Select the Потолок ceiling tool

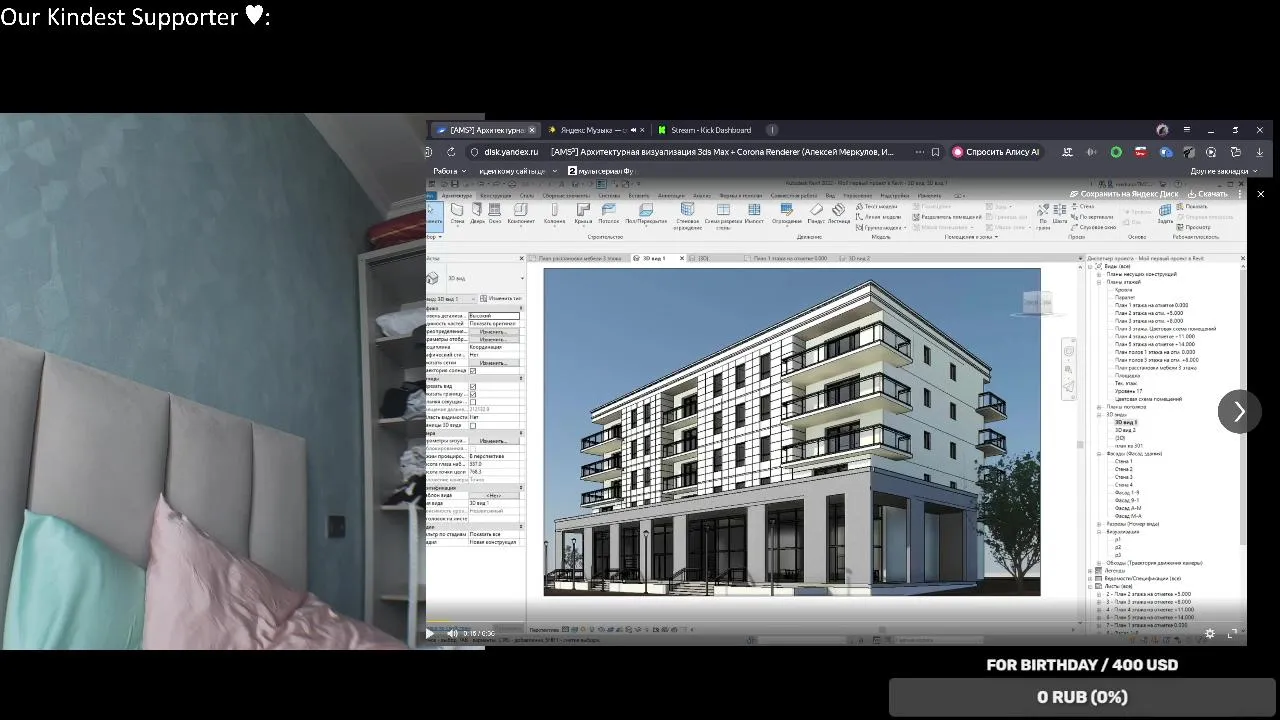609,213
